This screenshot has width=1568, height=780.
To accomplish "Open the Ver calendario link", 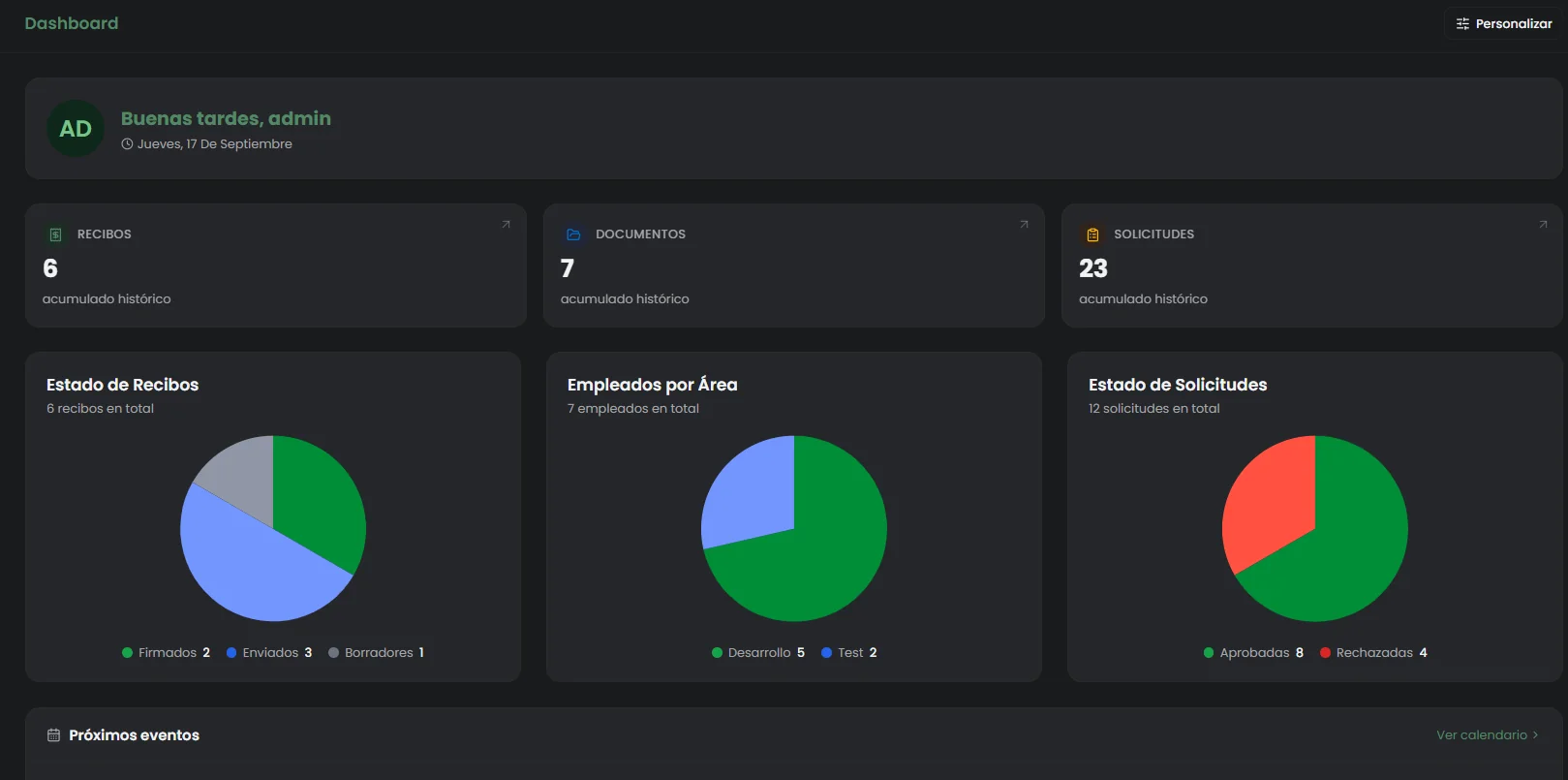I will click(1488, 735).
